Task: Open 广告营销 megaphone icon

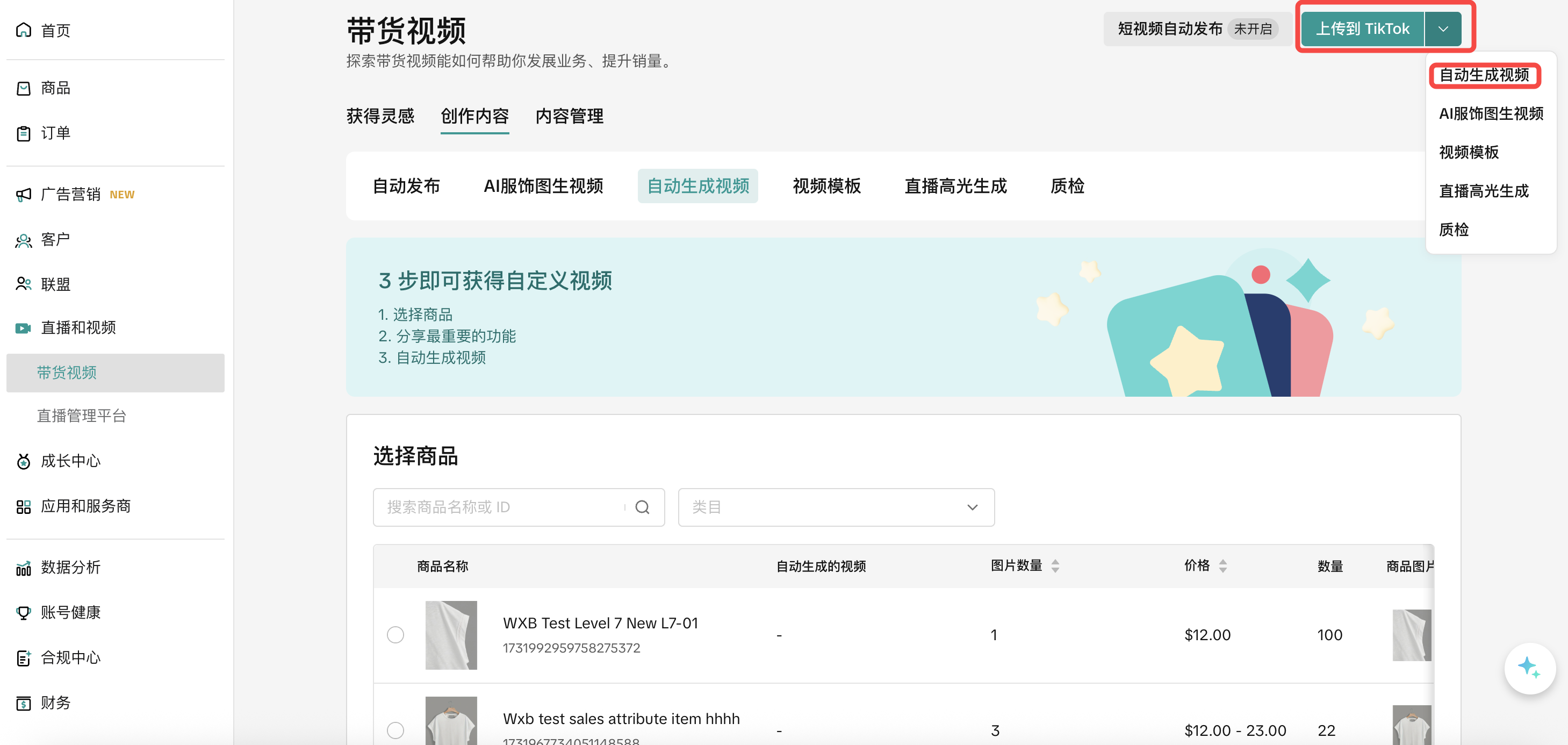Action: point(23,194)
